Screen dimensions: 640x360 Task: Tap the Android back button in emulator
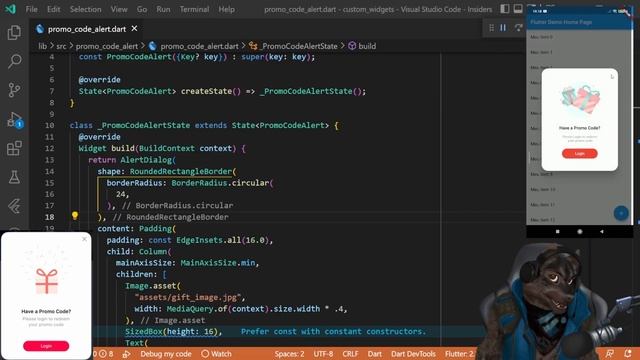(602, 231)
